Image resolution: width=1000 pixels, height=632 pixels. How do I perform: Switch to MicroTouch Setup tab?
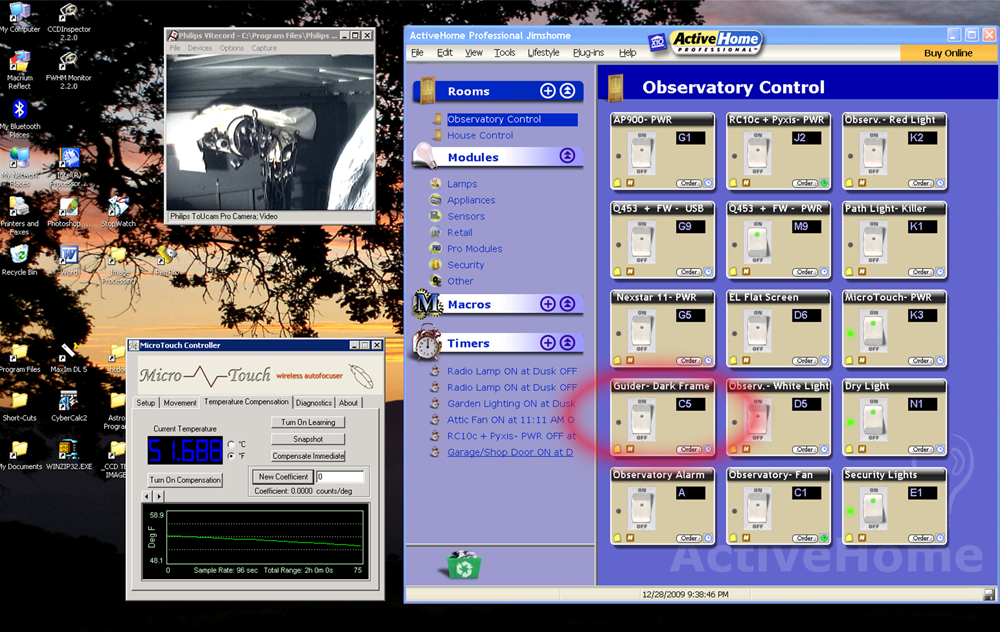point(145,403)
